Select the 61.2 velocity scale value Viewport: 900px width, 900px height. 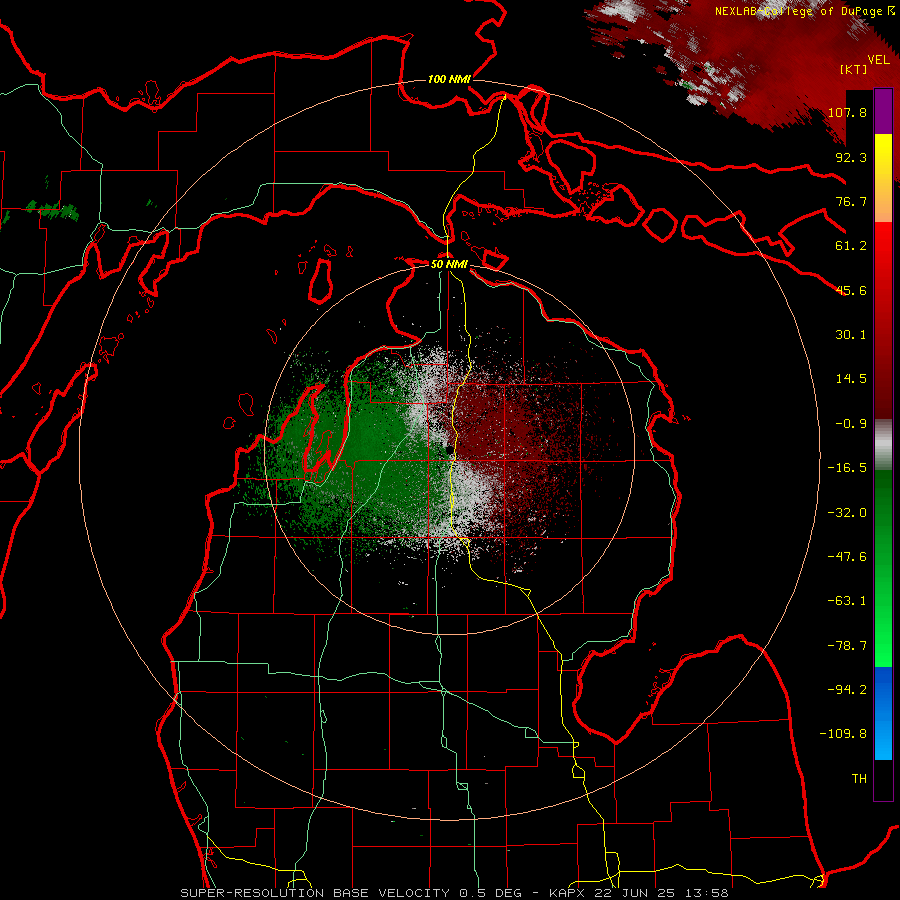tap(851, 246)
